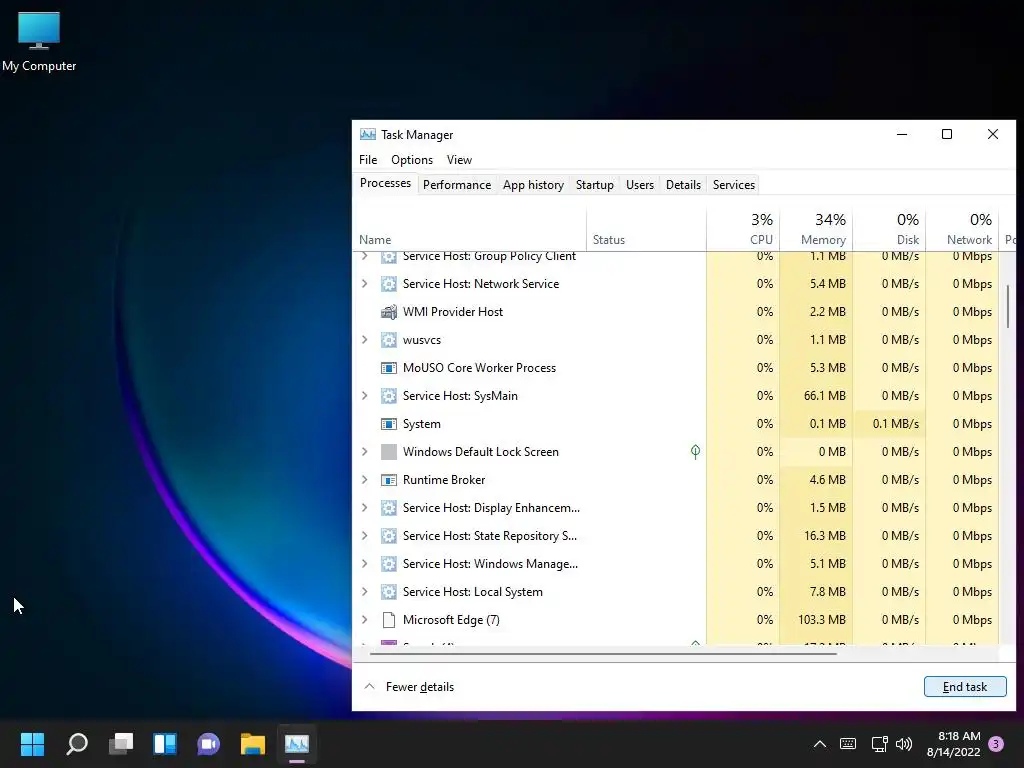Expand Service Host: Windows Management
Screen dimensions: 1024x768
(x=365, y=564)
